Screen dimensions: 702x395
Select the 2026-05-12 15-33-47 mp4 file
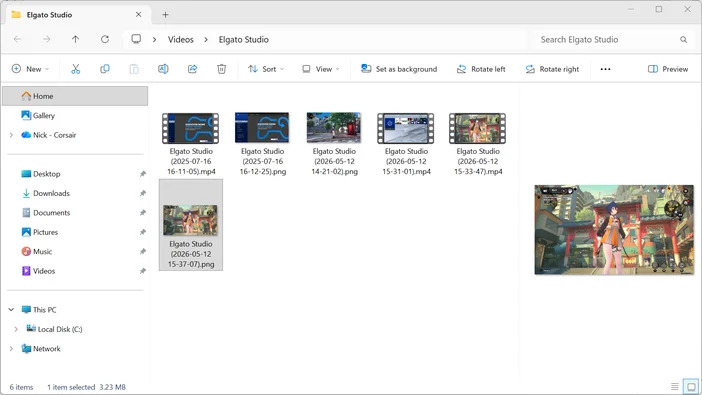(x=478, y=143)
